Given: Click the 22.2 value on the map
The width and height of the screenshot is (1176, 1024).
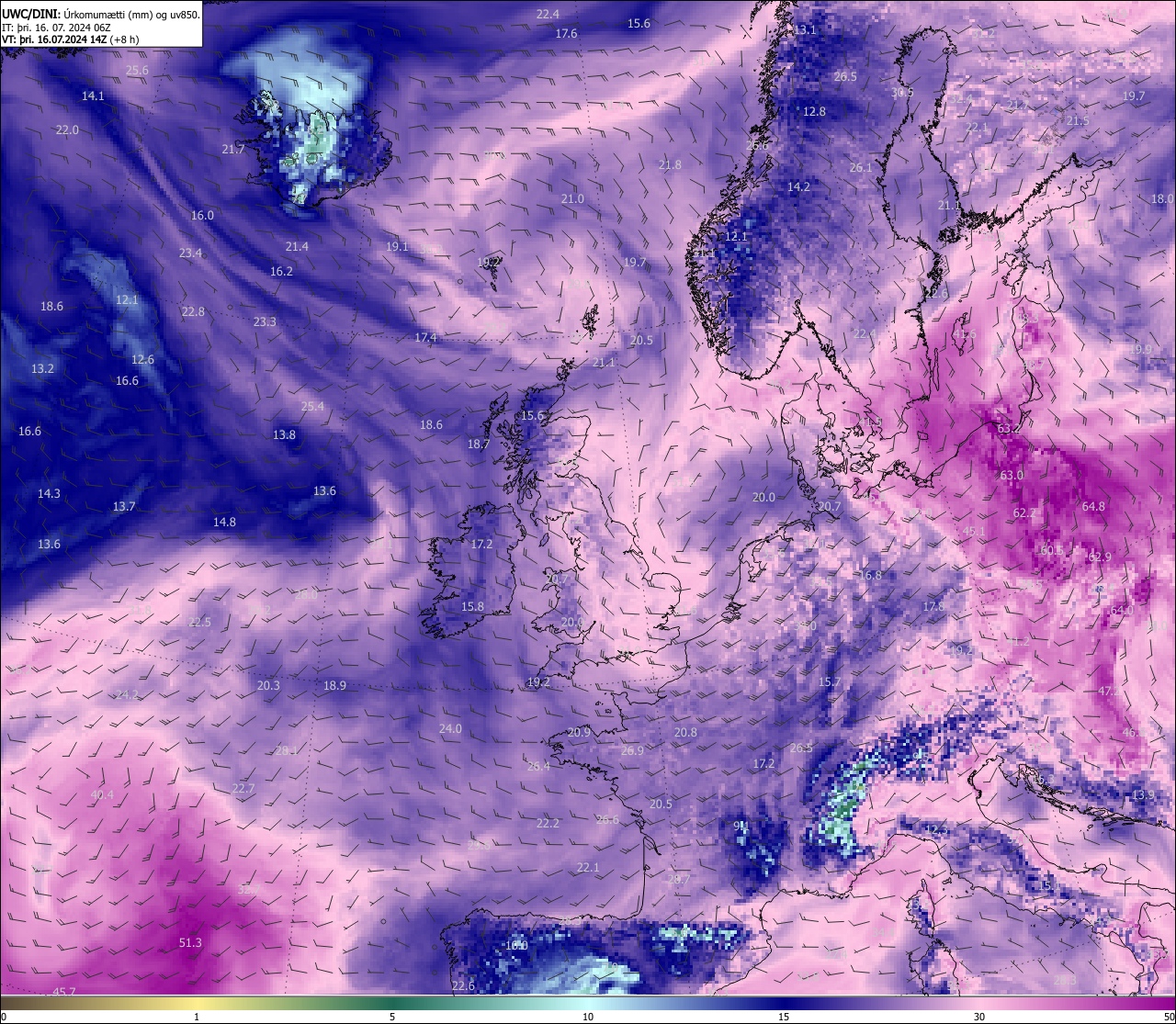Looking at the screenshot, I should tap(548, 823).
